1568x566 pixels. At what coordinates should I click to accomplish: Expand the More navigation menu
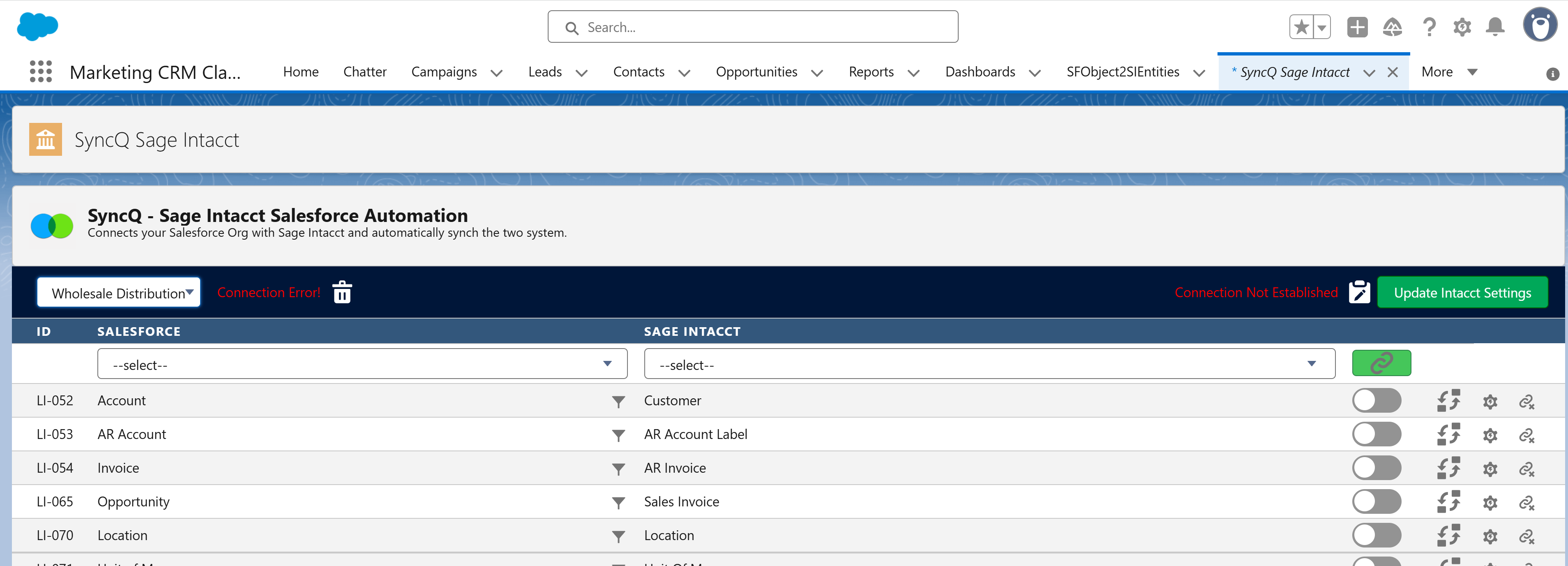click(x=1449, y=72)
